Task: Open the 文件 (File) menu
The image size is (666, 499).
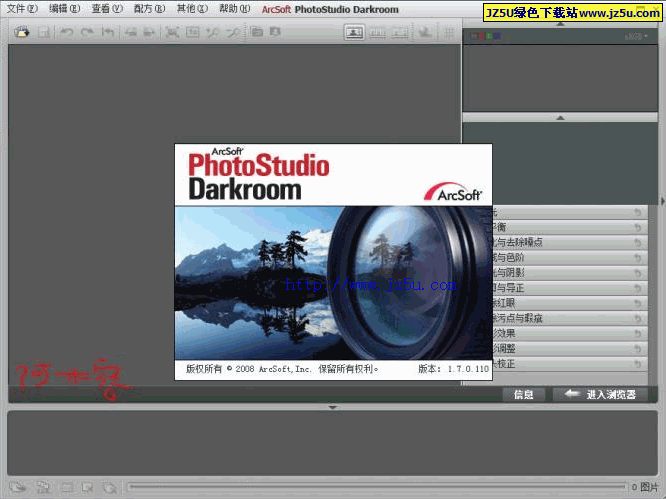Action: [22, 8]
